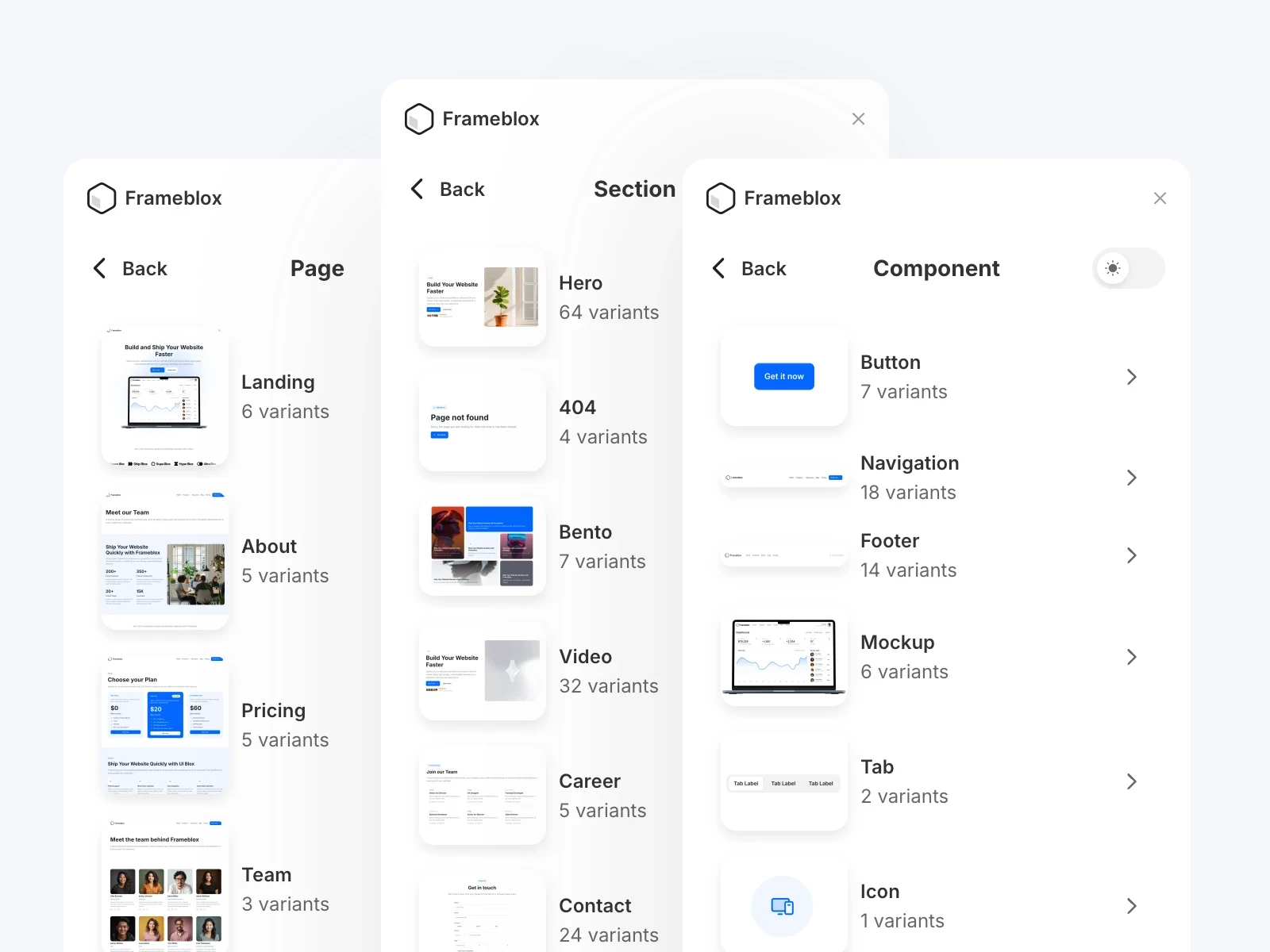Select the Navigation component label
Screen dimensions: 1270x952
click(x=910, y=463)
